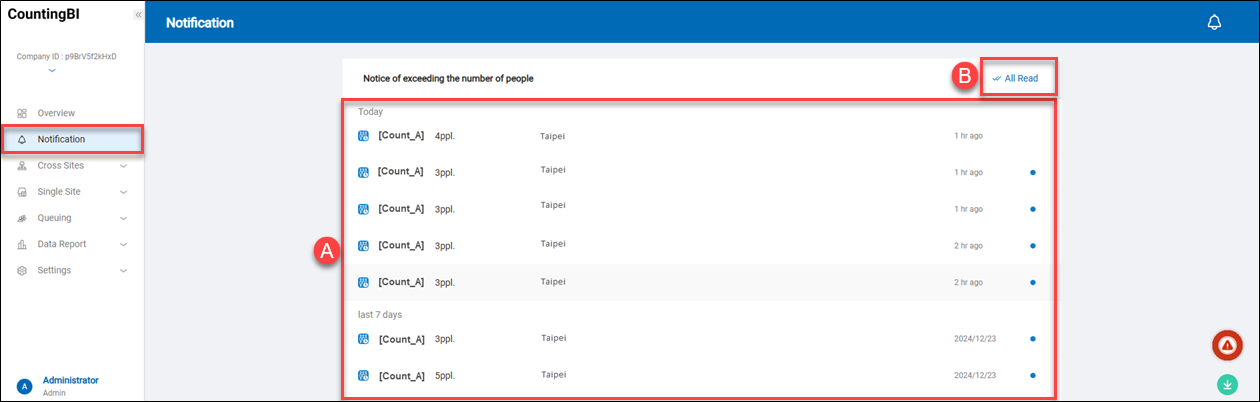Open the Notification menu item
This screenshot has width=1260, height=402.
coord(61,139)
